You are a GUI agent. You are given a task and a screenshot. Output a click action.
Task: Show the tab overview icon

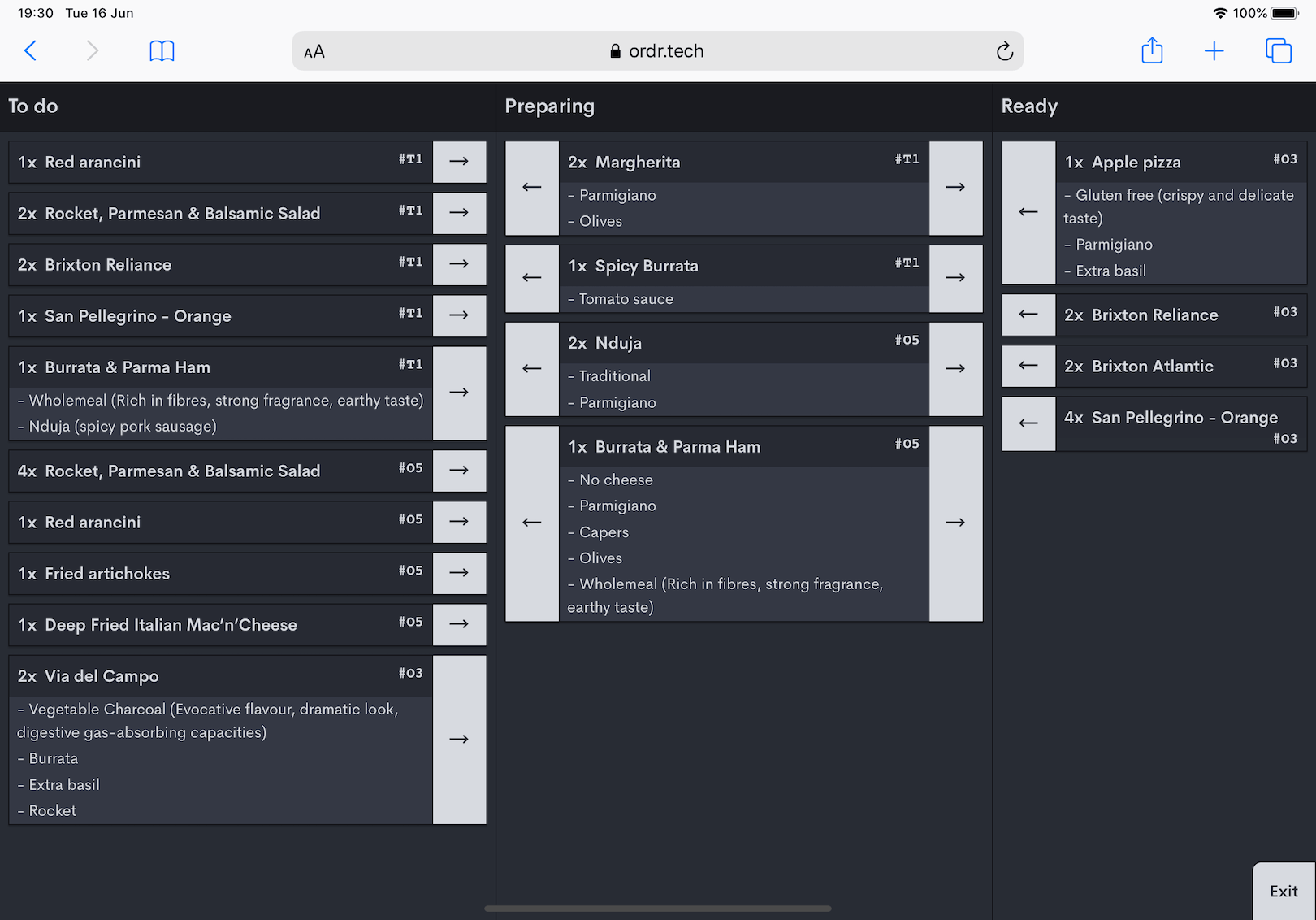point(1278,51)
